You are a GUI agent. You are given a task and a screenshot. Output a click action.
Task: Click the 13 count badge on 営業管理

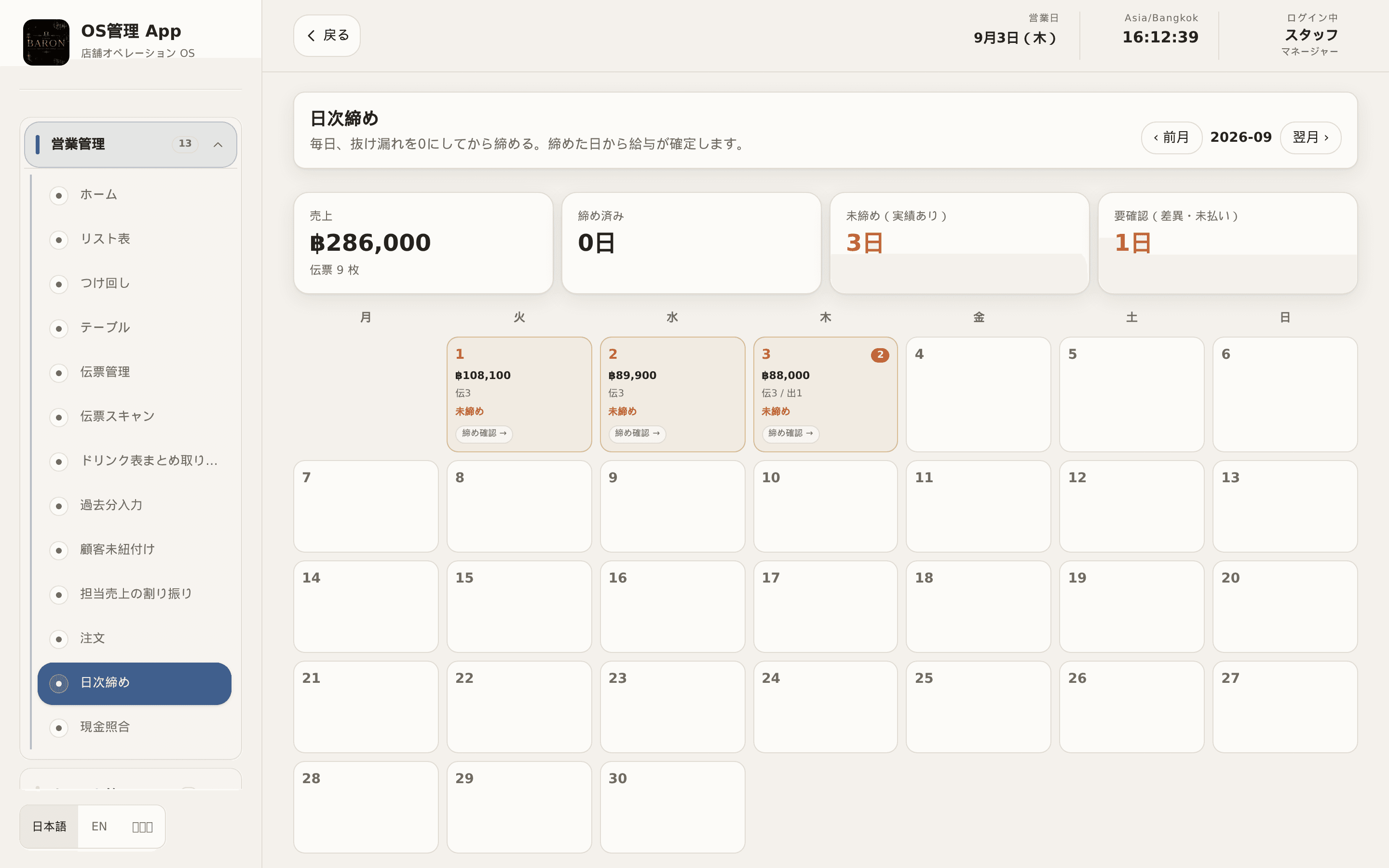pos(185,144)
